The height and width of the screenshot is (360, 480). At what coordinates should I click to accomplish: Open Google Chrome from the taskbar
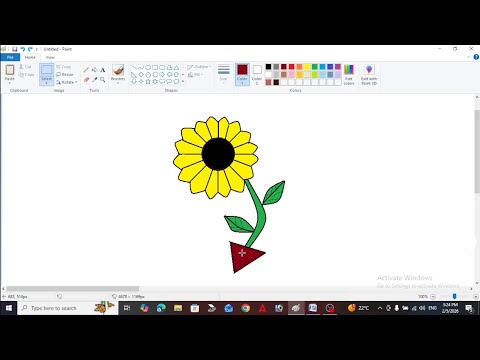pos(246,308)
